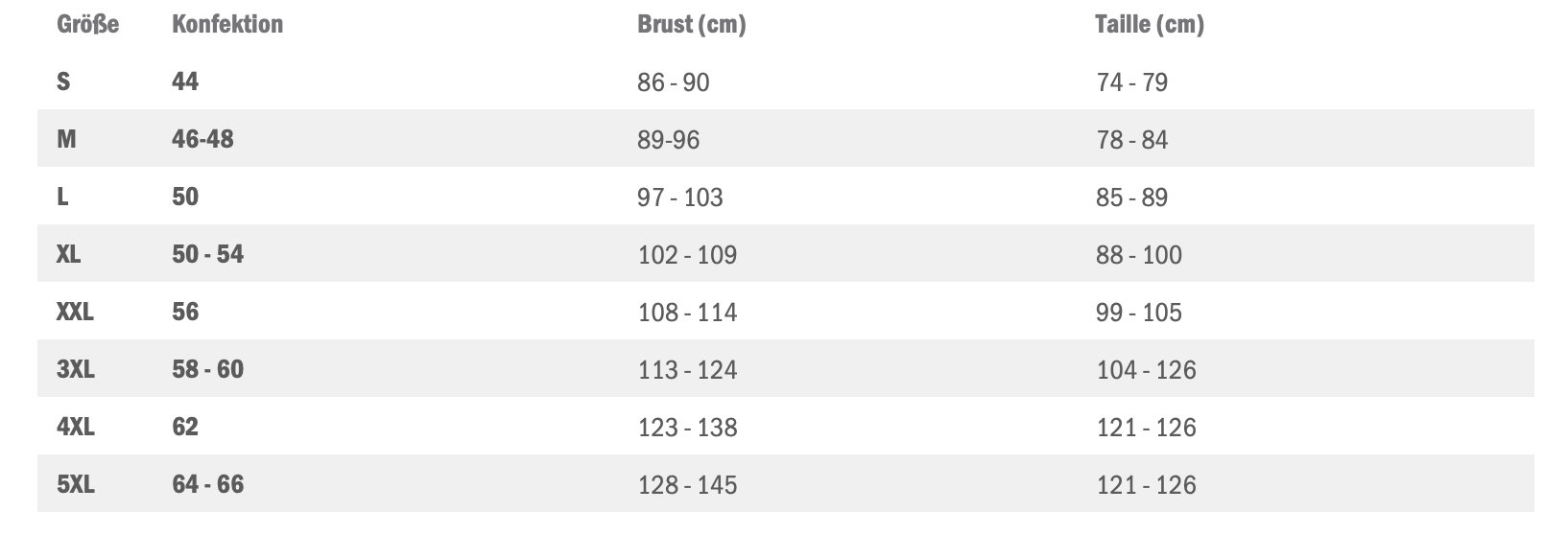
Task: Click the chest measurement 86 - 90
Action: [x=673, y=82]
